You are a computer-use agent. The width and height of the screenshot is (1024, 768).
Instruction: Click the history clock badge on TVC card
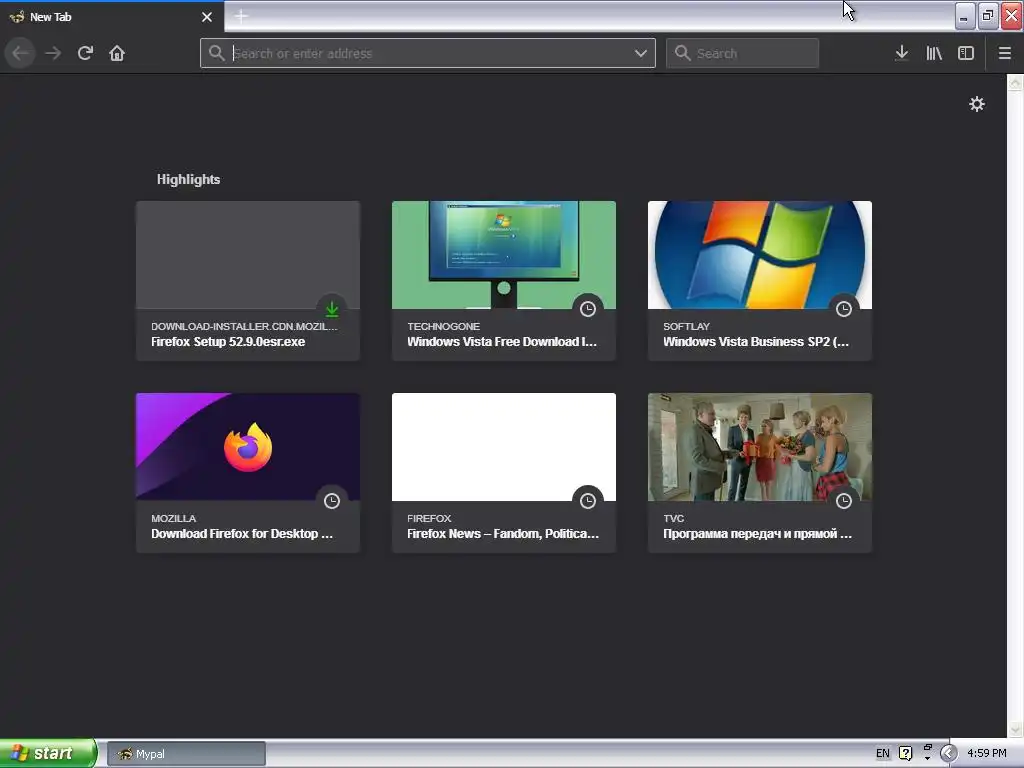pos(844,500)
